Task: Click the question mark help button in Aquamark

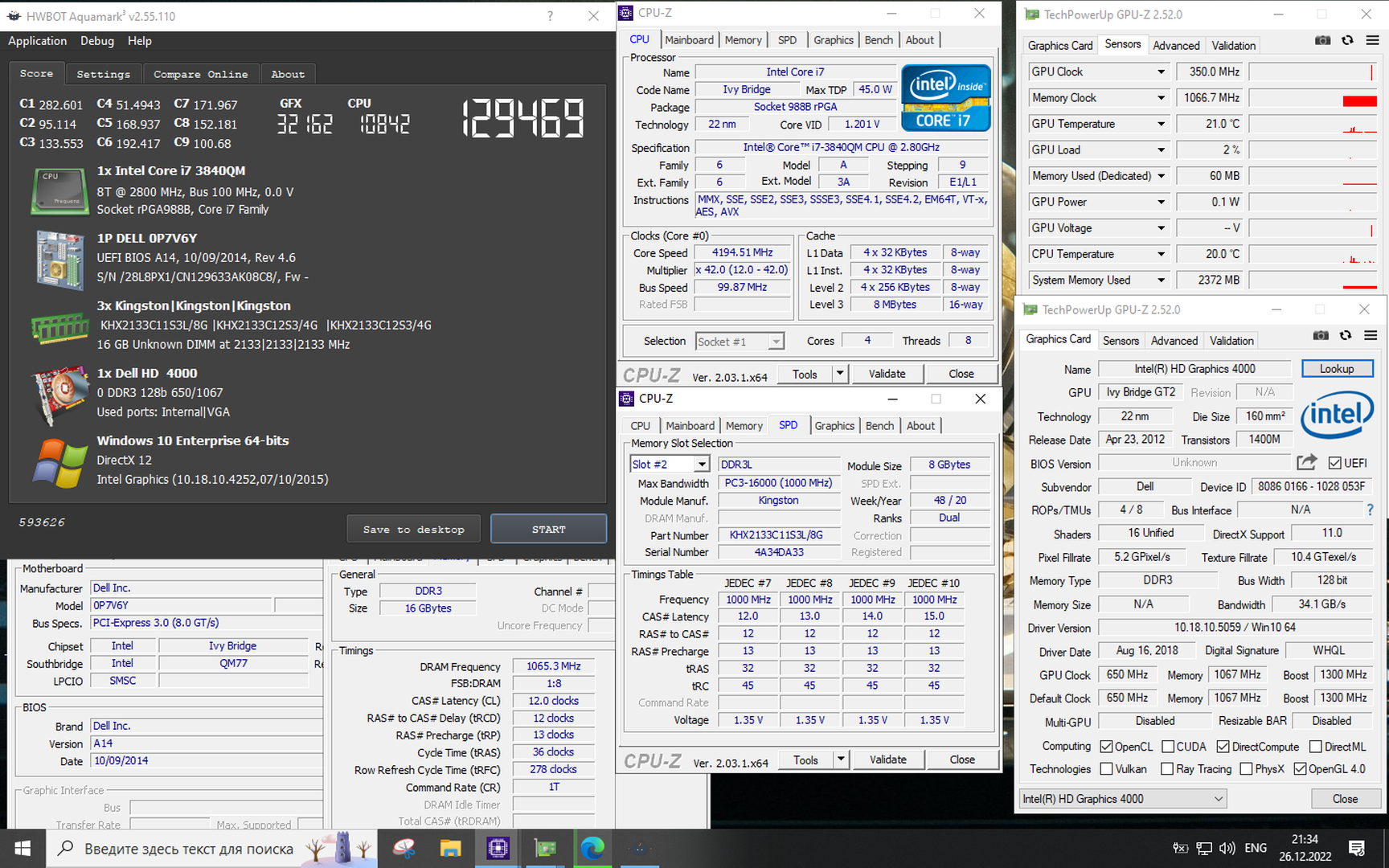Action: [550, 16]
